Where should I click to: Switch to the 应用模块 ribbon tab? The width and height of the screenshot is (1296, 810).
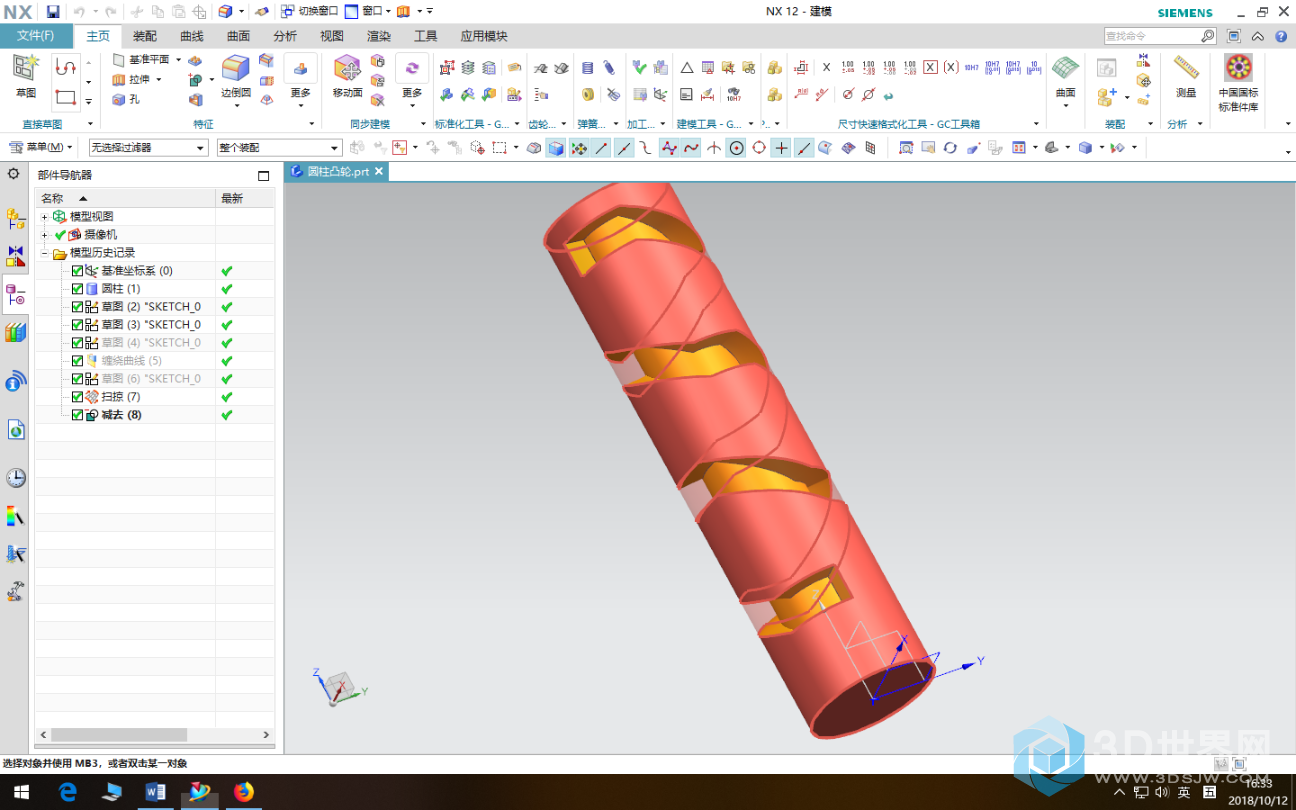484,36
